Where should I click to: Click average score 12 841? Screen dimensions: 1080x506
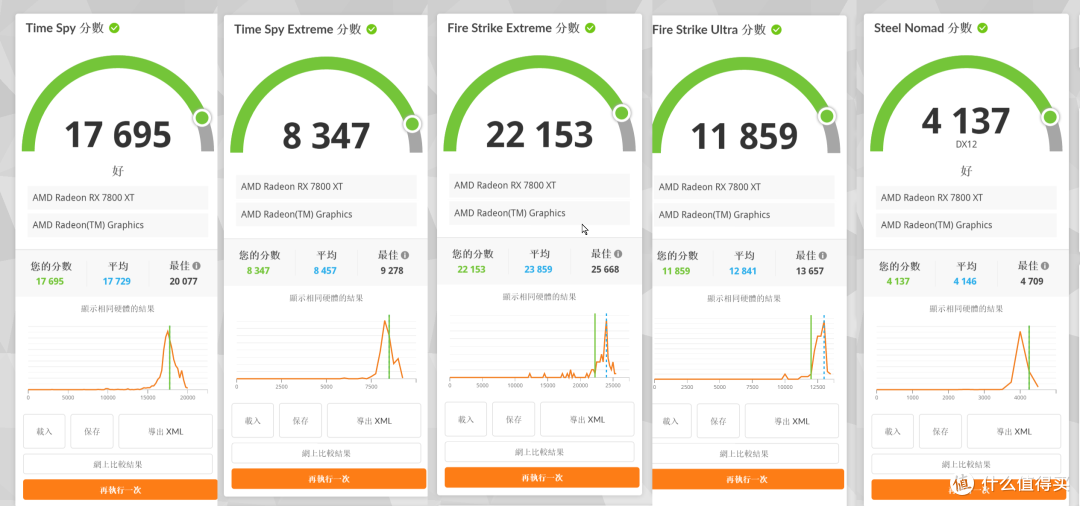pyautogui.click(x=742, y=271)
